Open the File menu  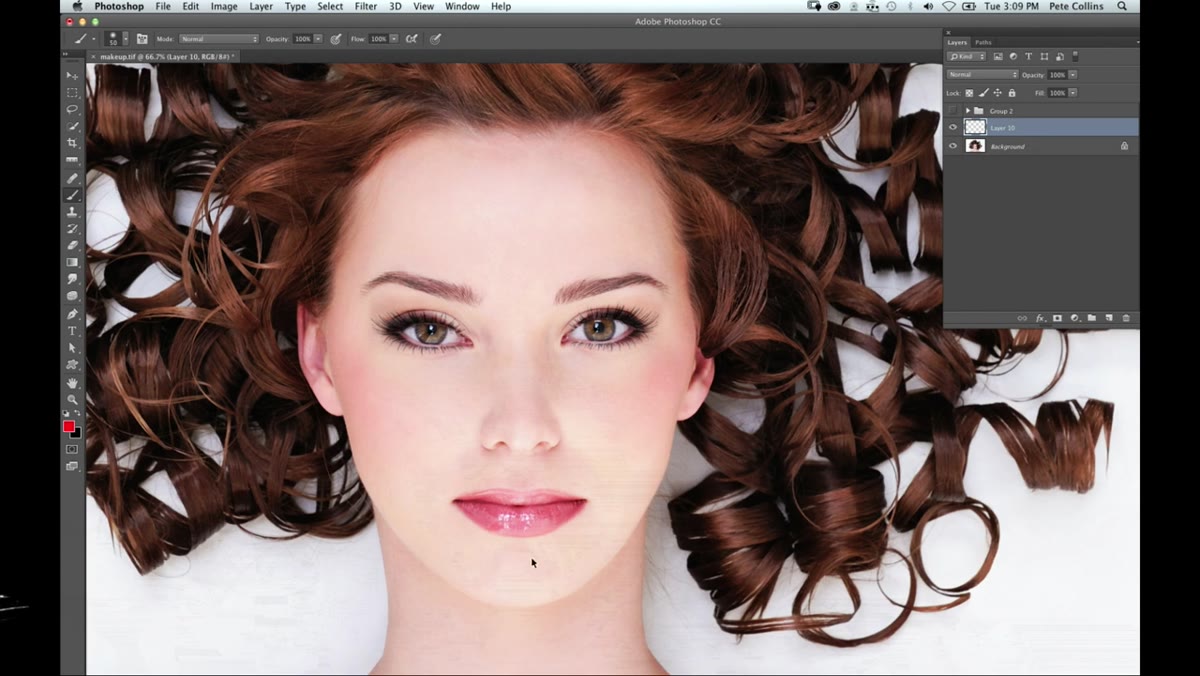pyautogui.click(x=163, y=7)
